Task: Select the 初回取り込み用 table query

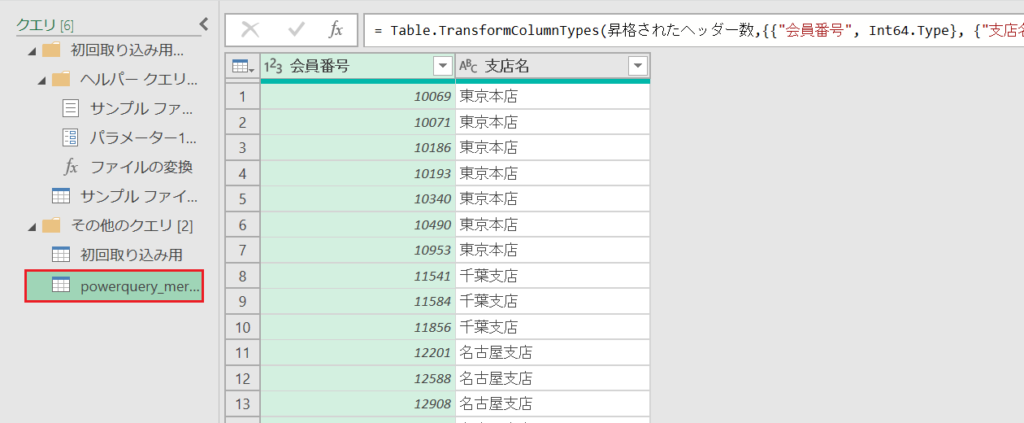Action: [x=116, y=255]
